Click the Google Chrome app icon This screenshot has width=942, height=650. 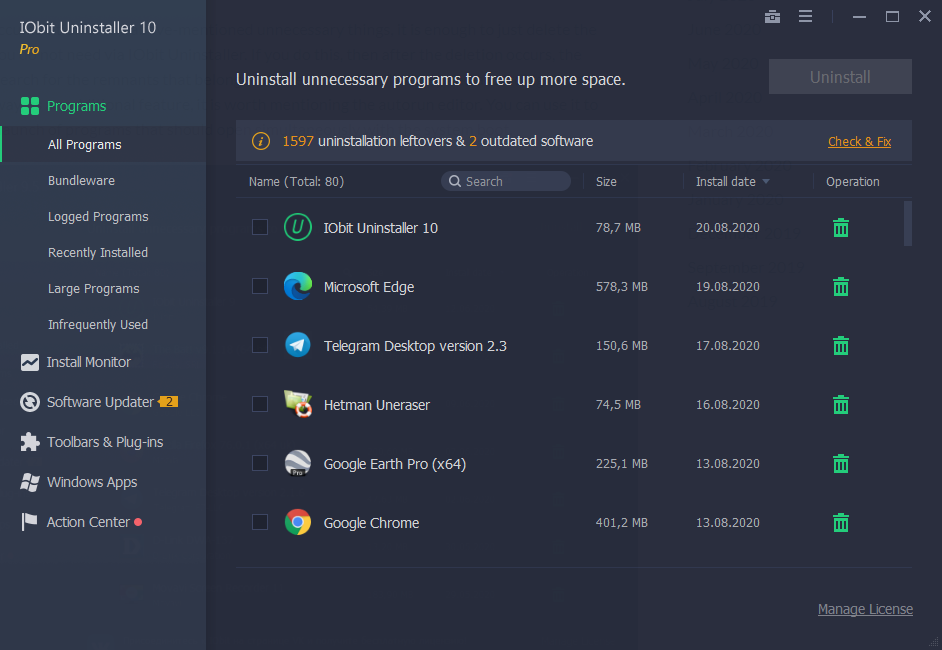[297, 522]
